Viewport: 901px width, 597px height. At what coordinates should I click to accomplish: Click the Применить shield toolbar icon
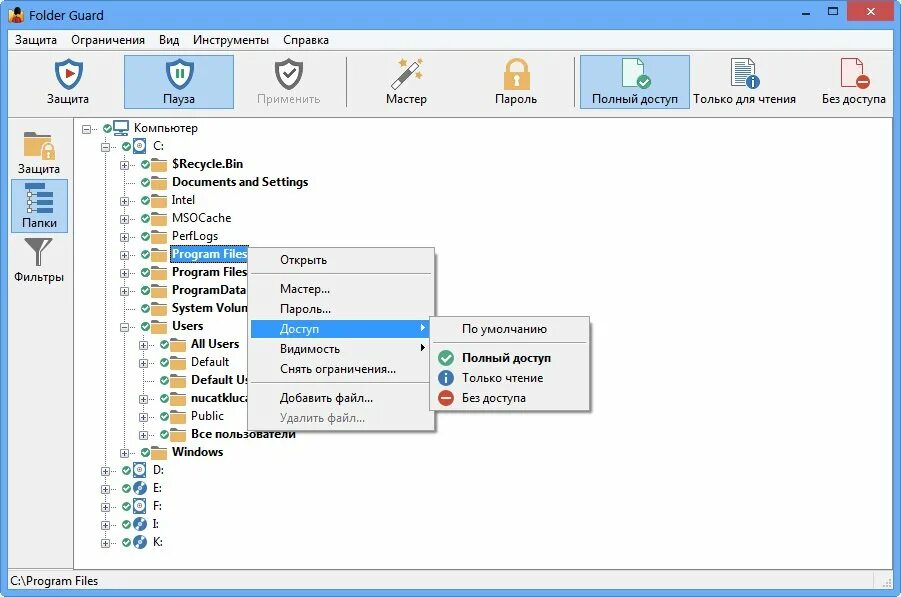click(x=288, y=74)
